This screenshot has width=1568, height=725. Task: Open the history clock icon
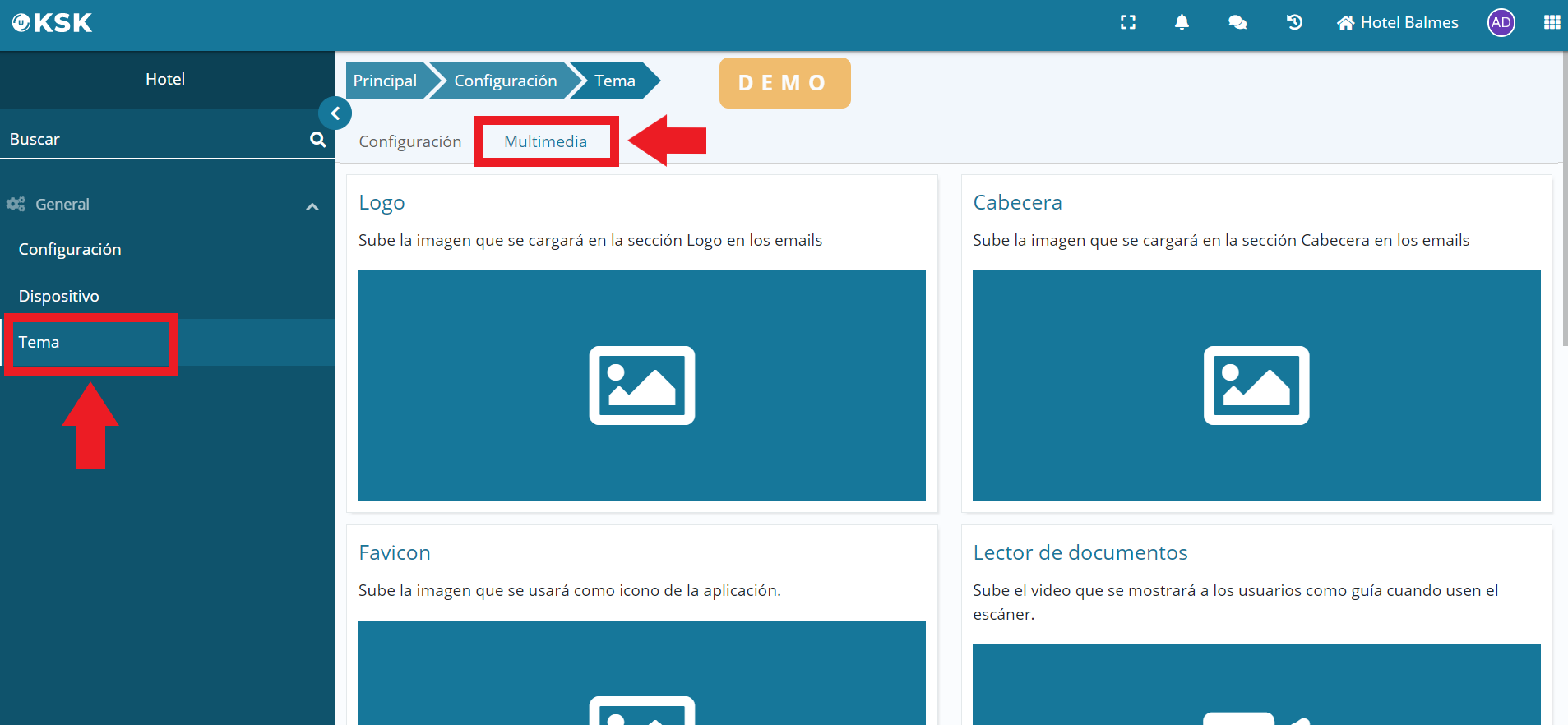click(x=1294, y=23)
